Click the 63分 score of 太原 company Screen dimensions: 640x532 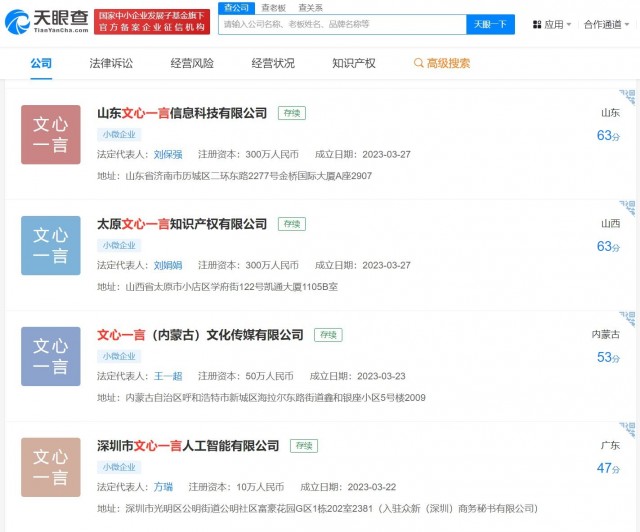click(608, 246)
